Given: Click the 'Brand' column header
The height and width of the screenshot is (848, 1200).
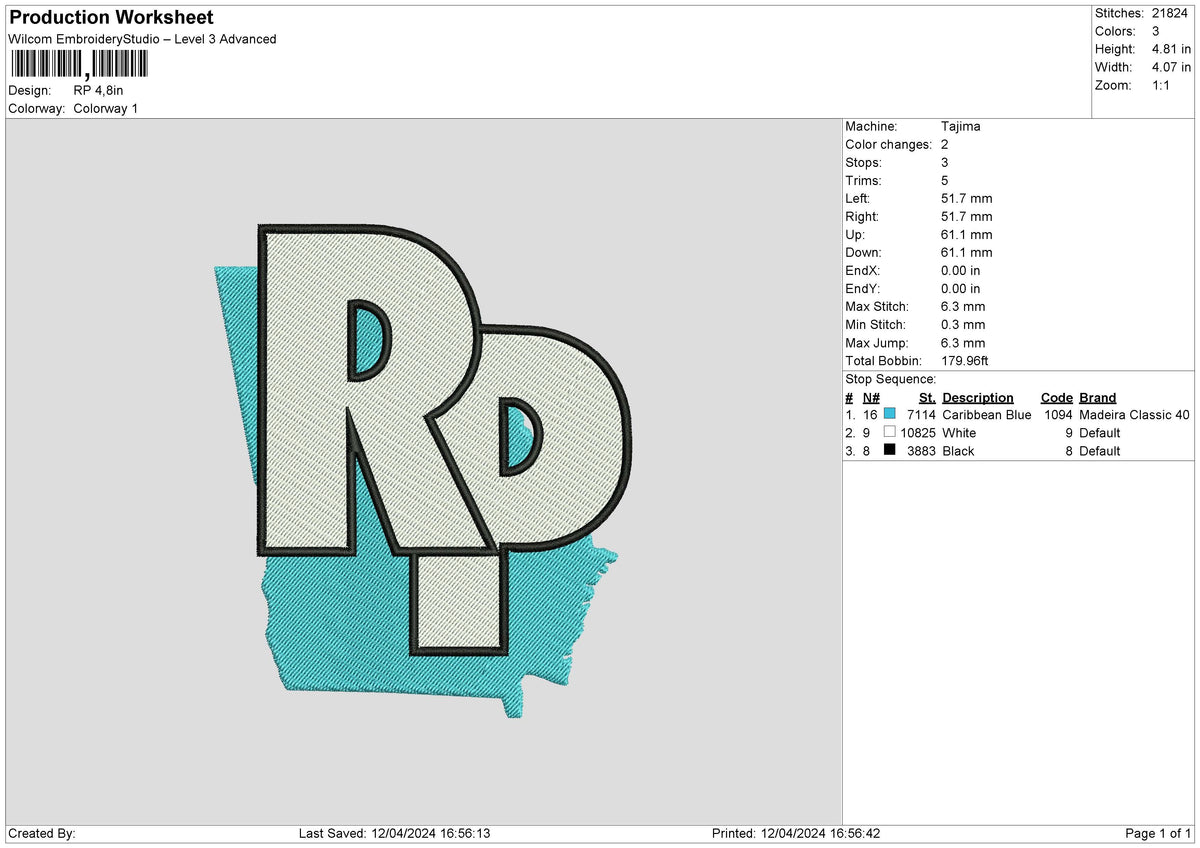Looking at the screenshot, I should (1098, 398).
